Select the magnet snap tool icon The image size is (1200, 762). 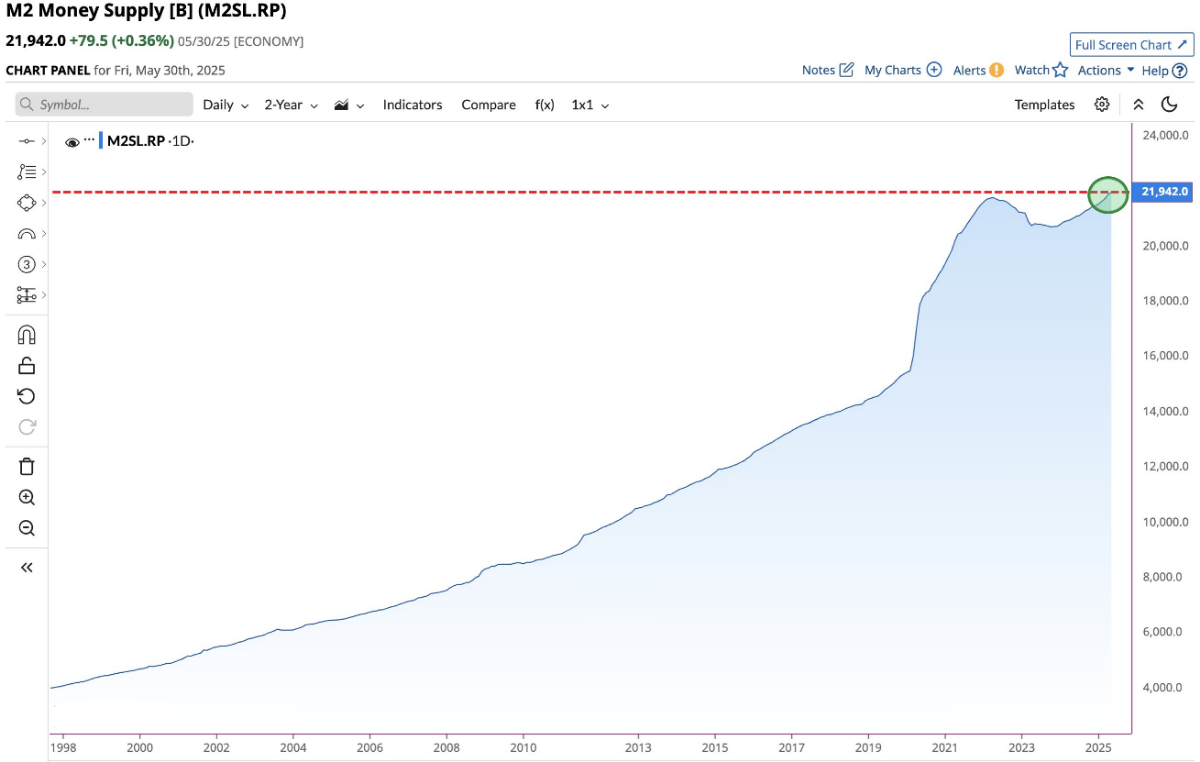(x=27, y=335)
